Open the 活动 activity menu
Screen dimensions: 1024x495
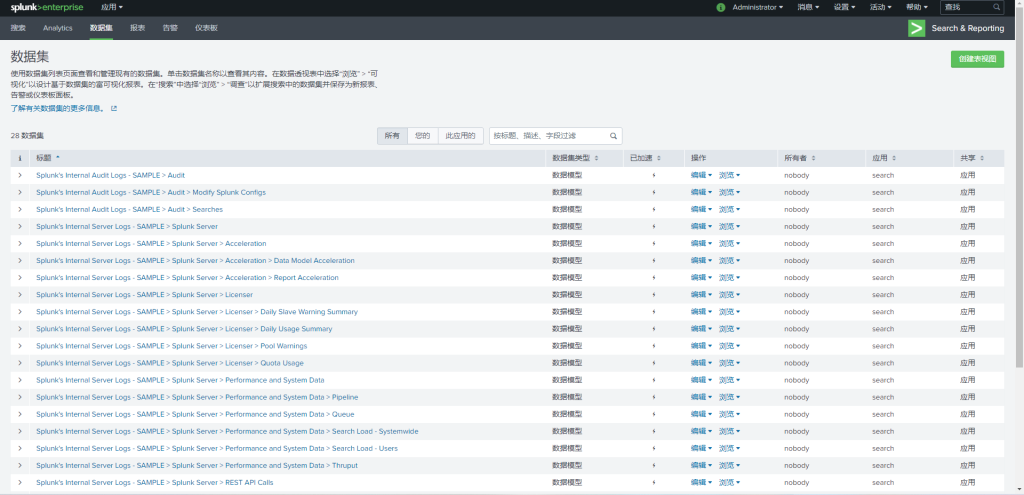pos(880,7)
